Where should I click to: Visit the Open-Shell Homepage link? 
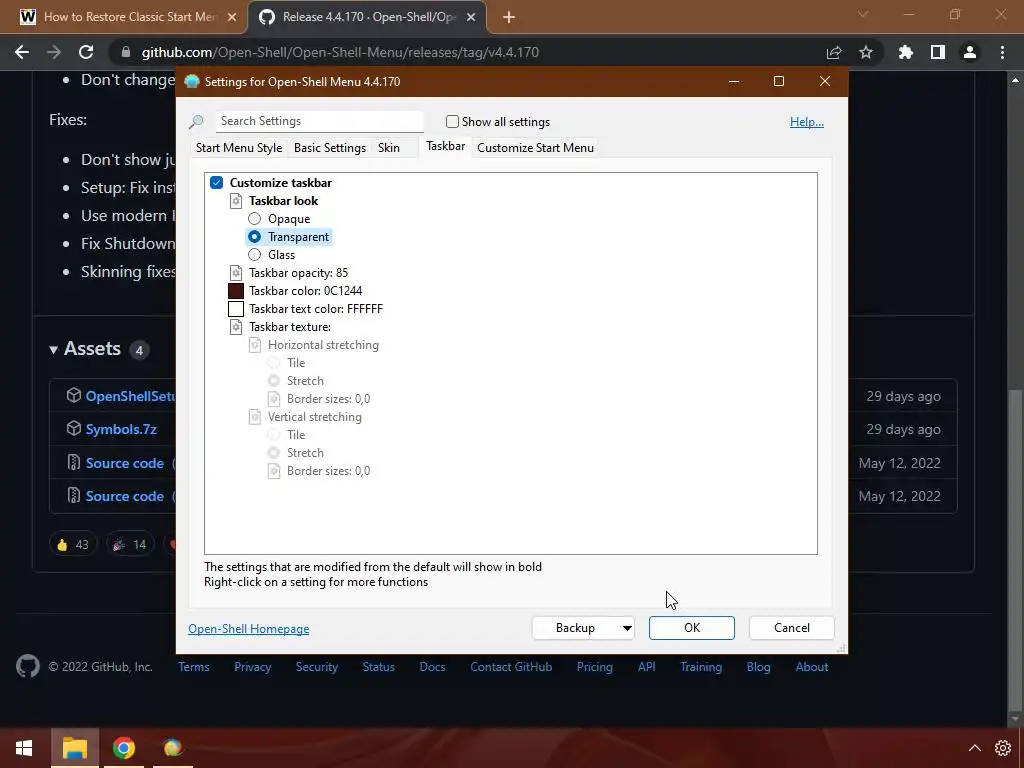249,629
